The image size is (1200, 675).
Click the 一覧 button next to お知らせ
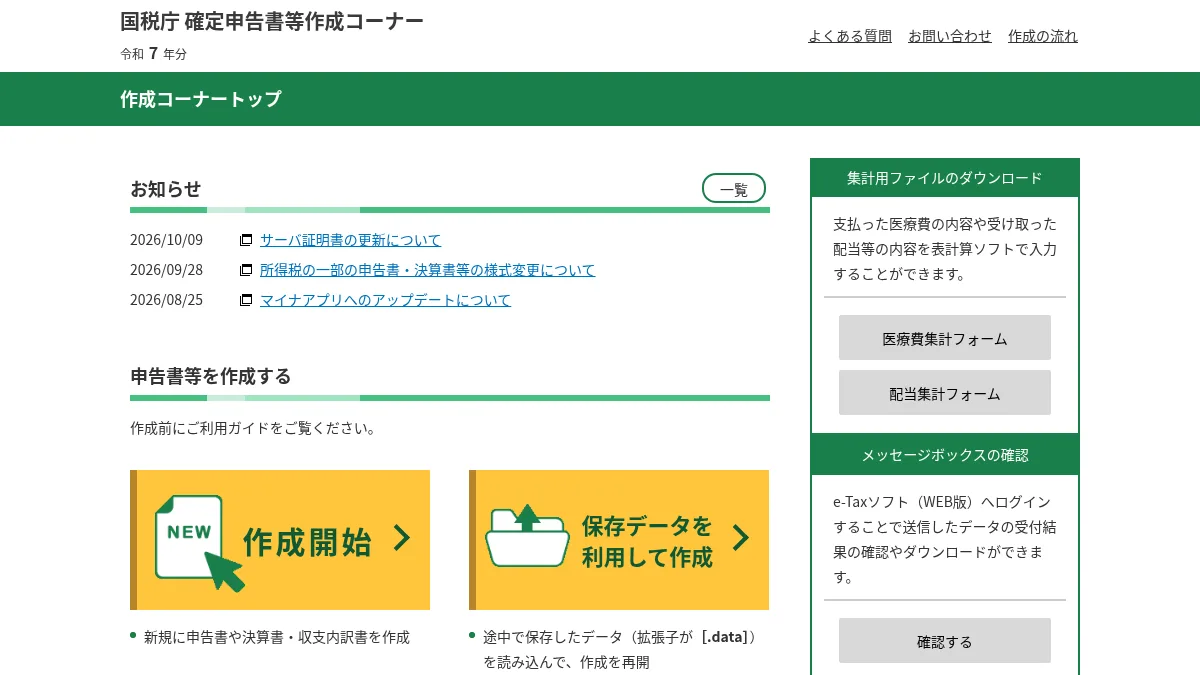(734, 188)
